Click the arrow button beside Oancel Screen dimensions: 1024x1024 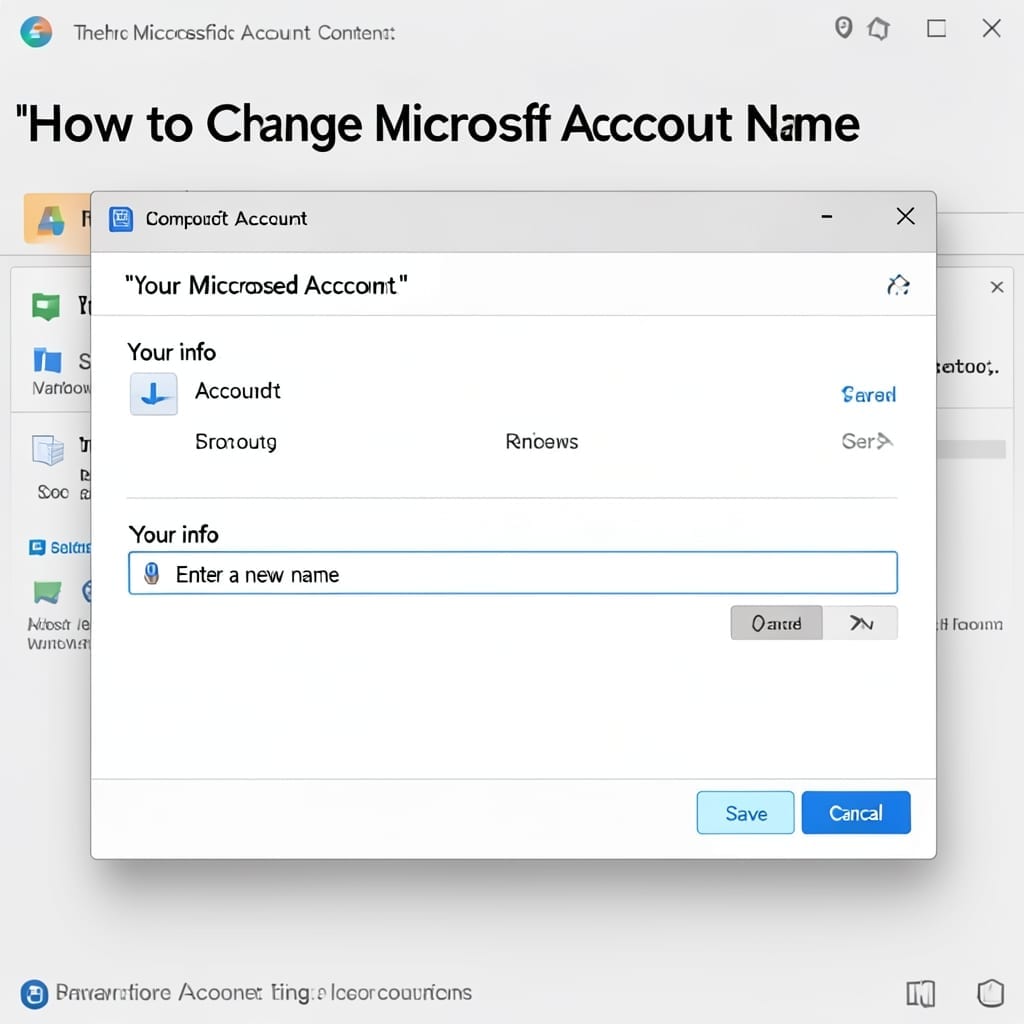coord(861,623)
